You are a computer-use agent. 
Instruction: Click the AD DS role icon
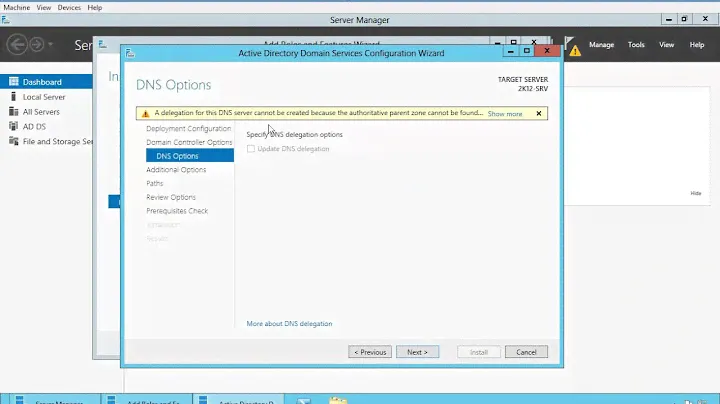click(13, 127)
